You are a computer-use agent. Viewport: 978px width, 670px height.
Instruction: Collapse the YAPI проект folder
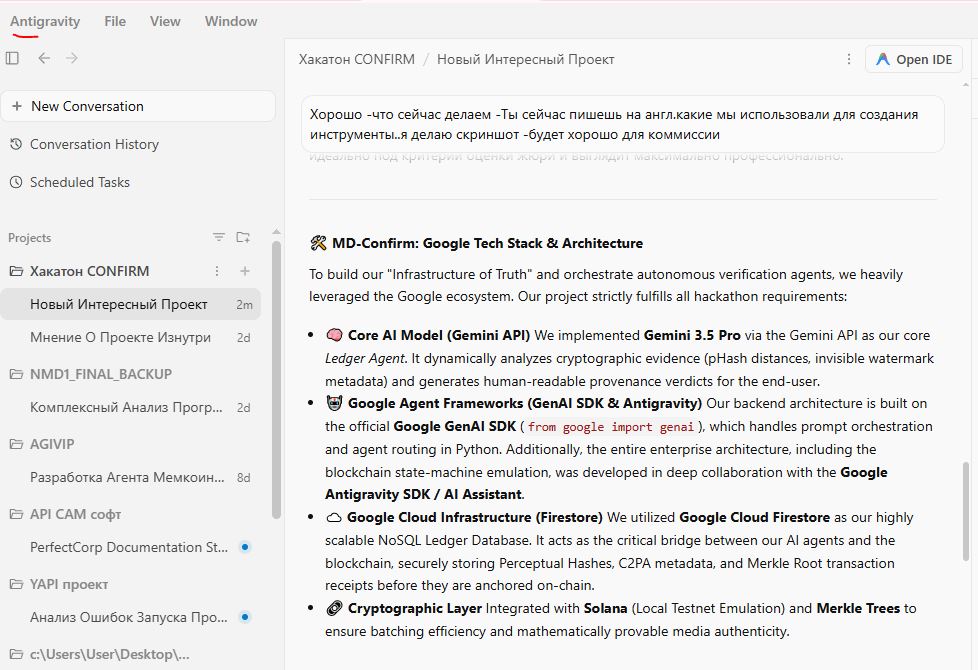click(x=16, y=585)
